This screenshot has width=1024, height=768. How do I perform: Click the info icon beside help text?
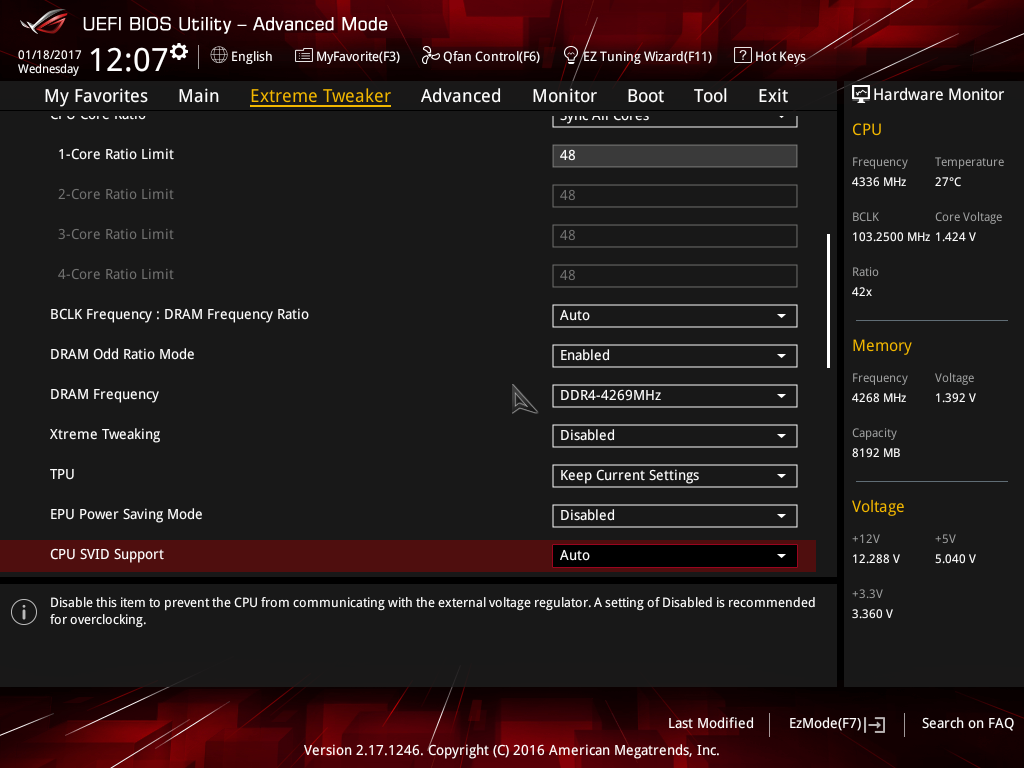24,612
